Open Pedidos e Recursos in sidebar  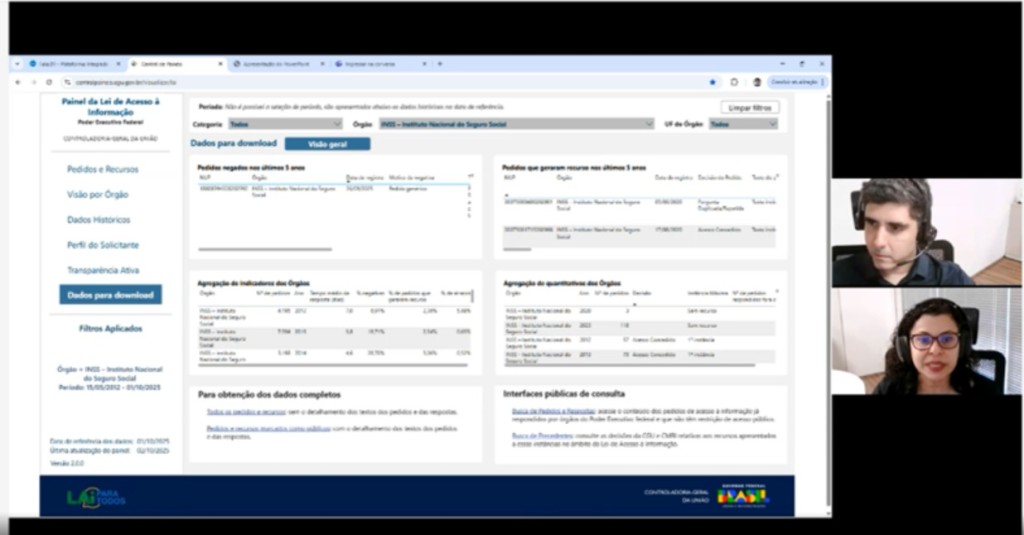(x=103, y=169)
